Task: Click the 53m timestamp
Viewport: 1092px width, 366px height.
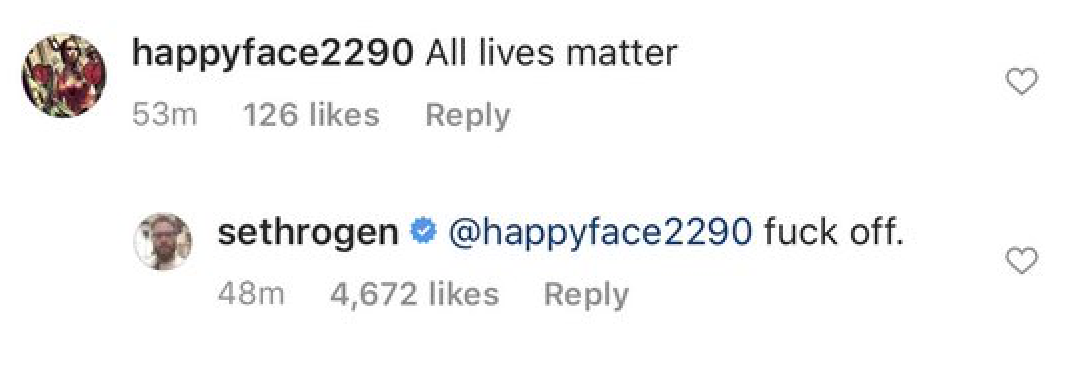Action: pyautogui.click(x=165, y=116)
